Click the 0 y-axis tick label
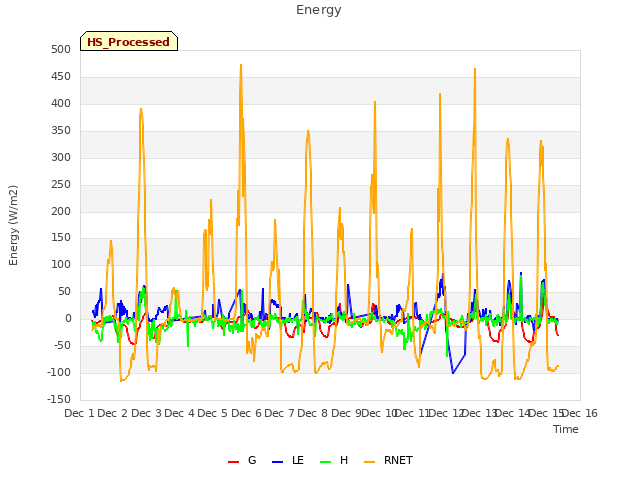This screenshot has width=640, height=480. [68, 318]
